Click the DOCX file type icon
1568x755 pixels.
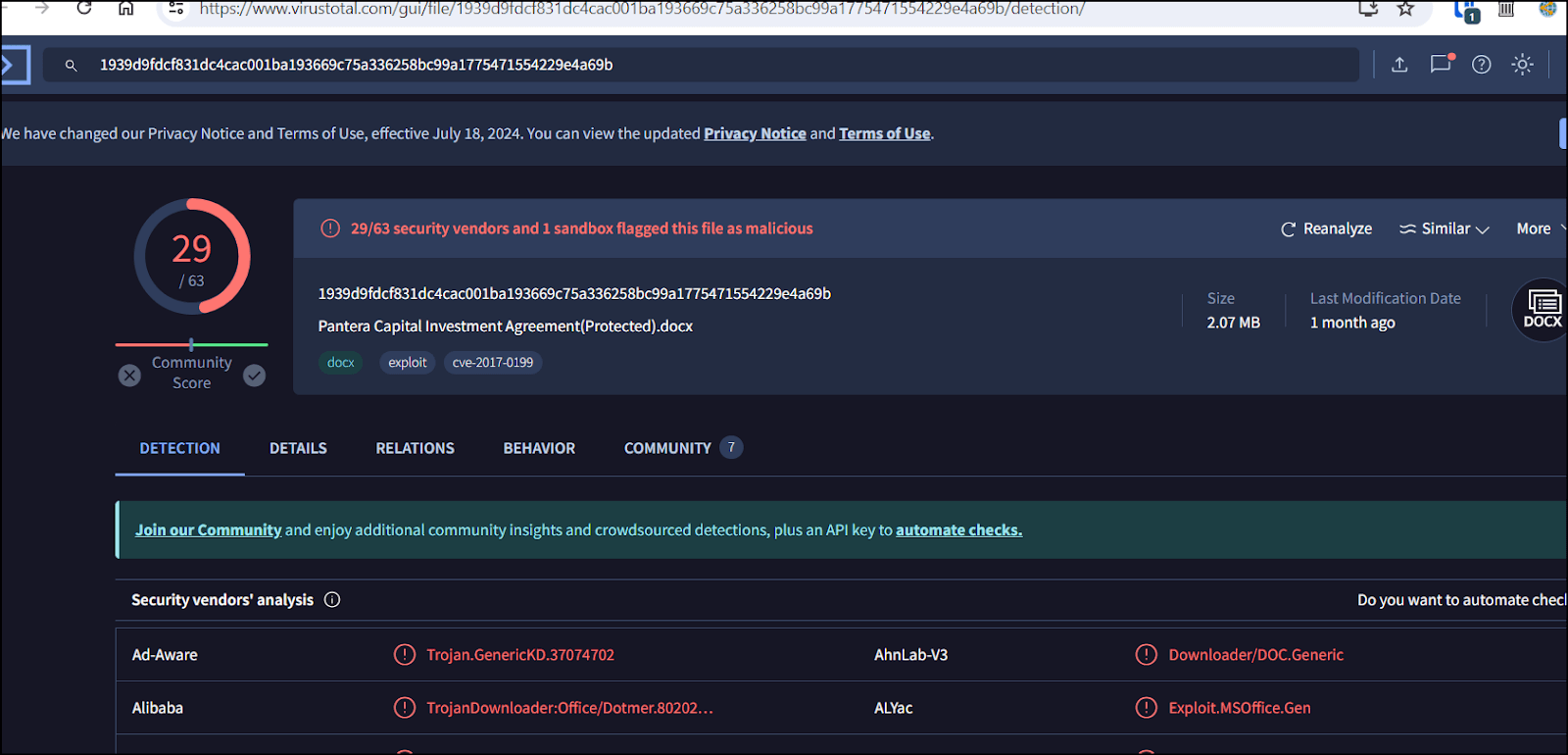click(1542, 310)
